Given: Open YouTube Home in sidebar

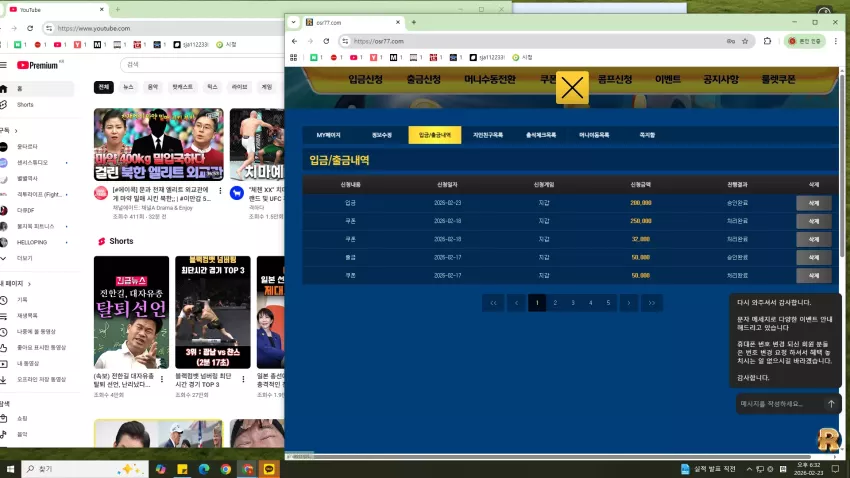Looking at the screenshot, I should tap(36, 88).
